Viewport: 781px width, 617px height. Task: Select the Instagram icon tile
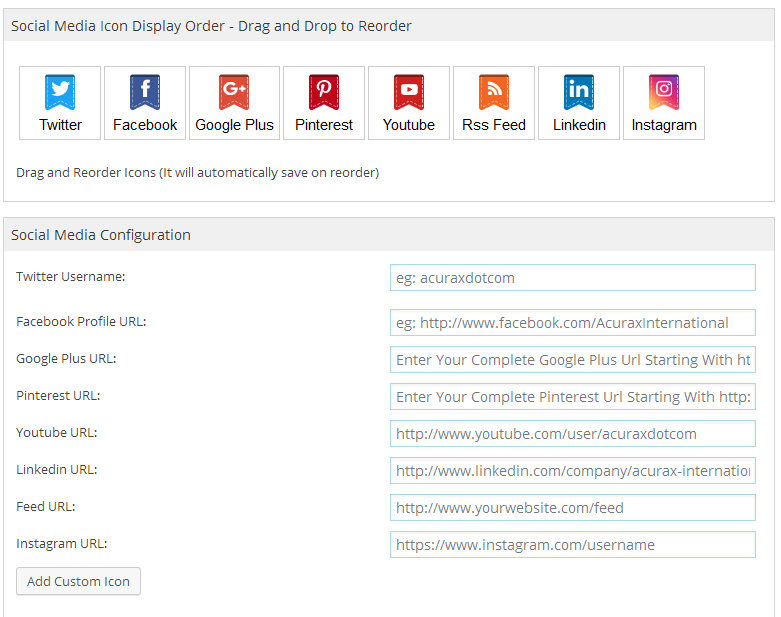[x=664, y=103]
